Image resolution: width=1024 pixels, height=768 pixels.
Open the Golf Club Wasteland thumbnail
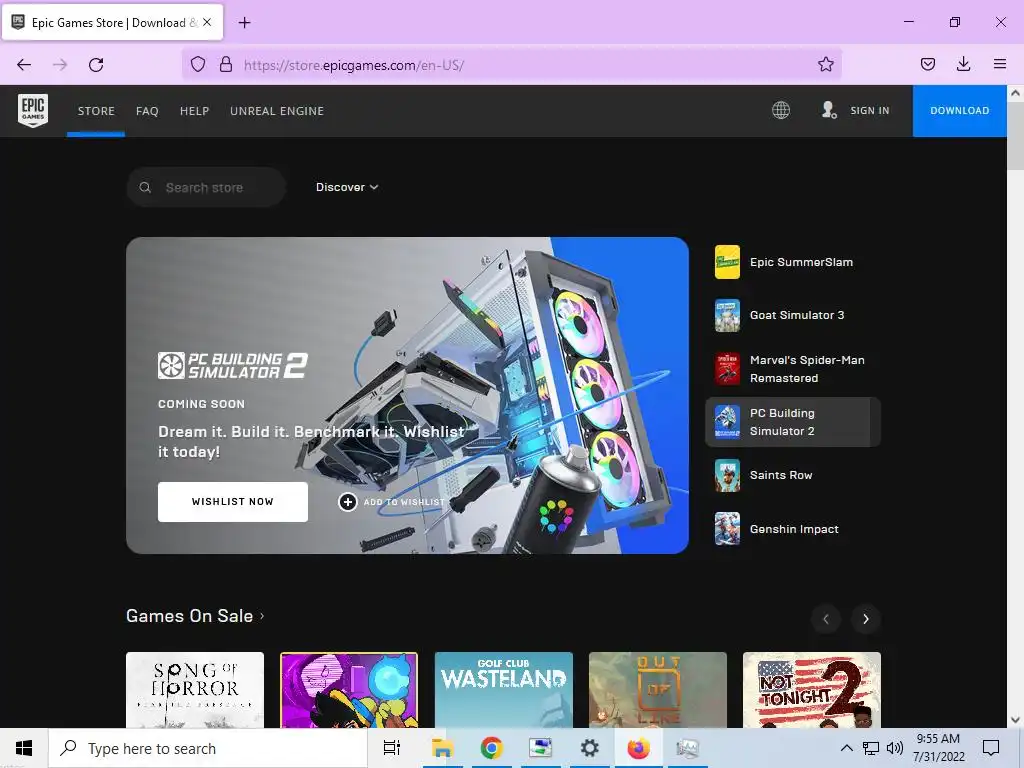click(504, 690)
